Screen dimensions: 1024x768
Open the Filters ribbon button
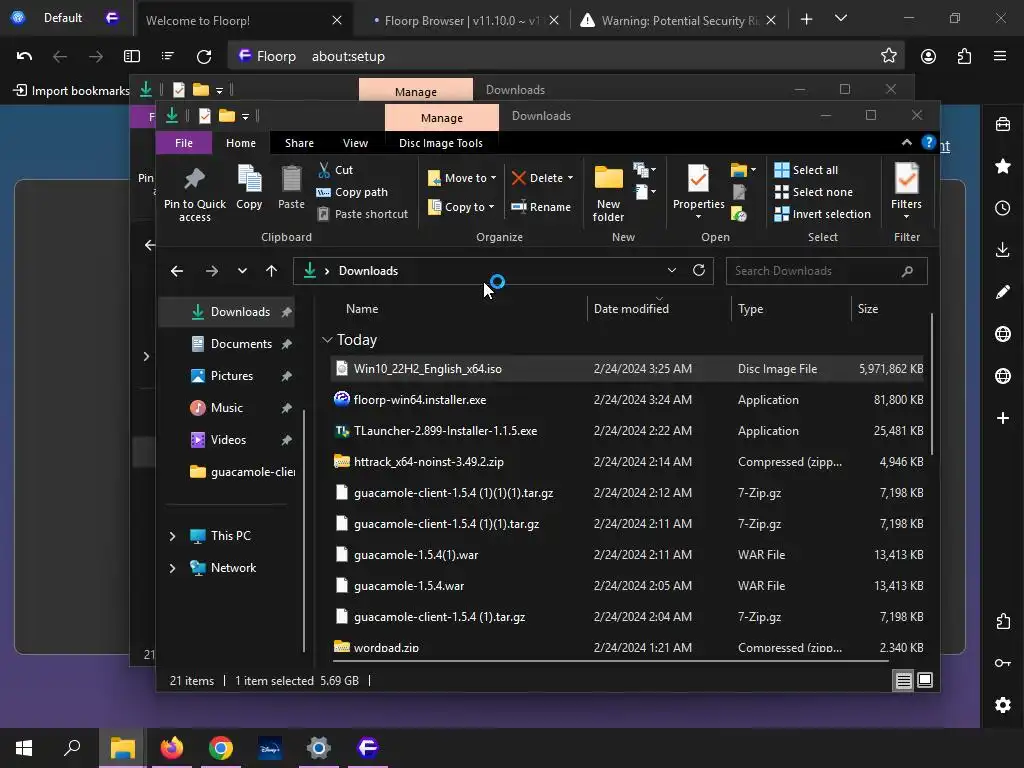coord(906,191)
